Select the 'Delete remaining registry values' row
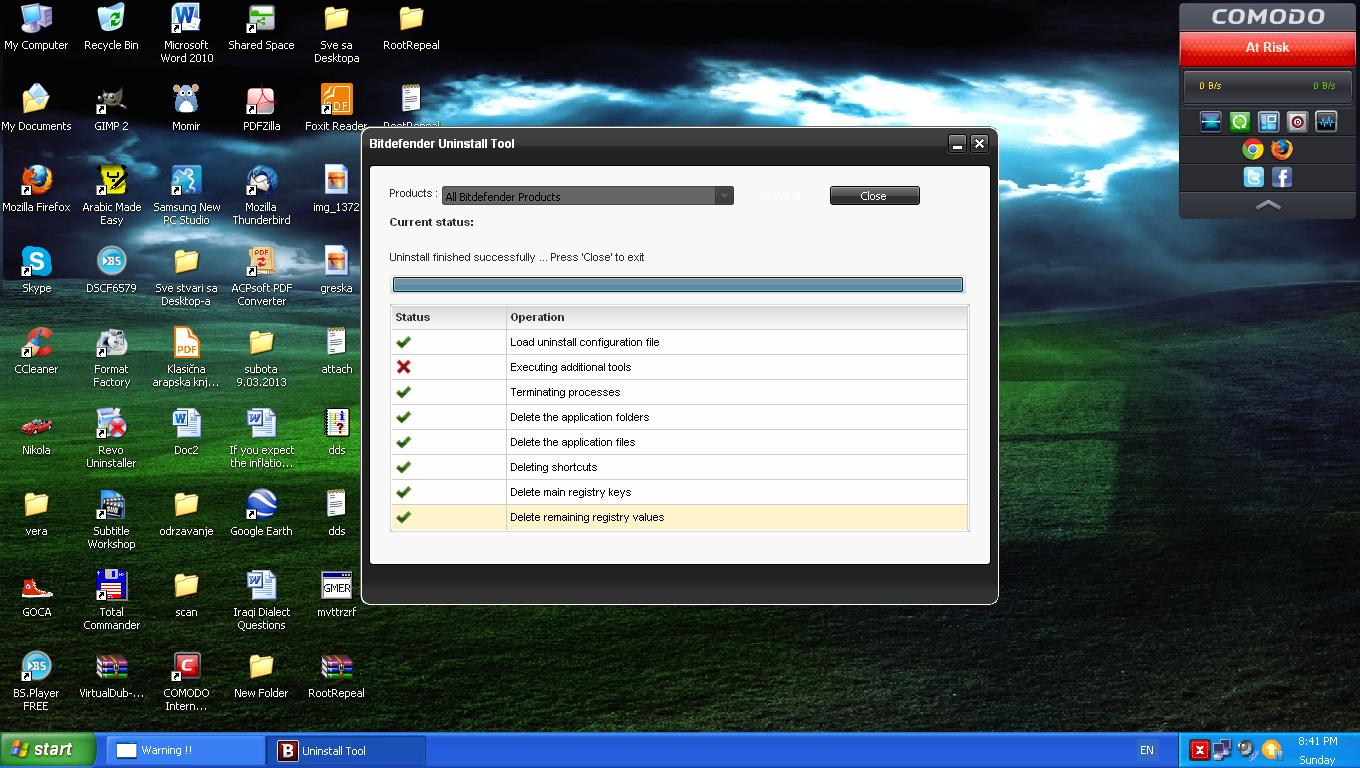The image size is (1360, 768). click(x=679, y=517)
